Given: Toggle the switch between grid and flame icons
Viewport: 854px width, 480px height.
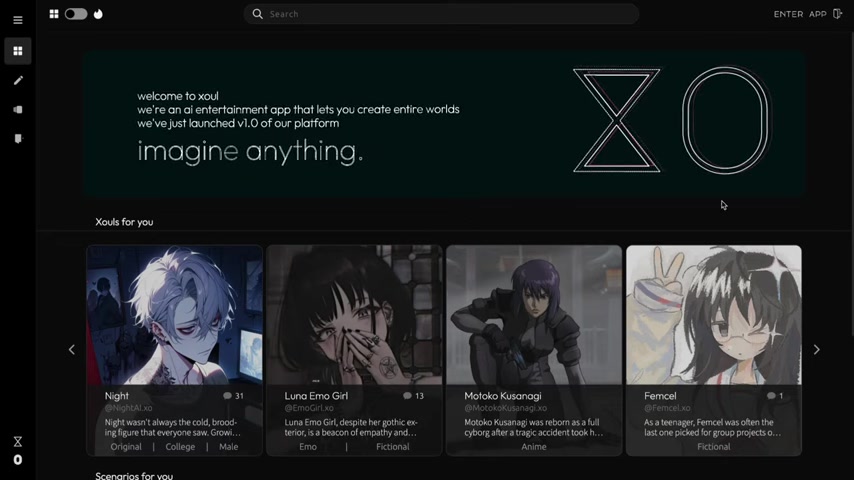Looking at the screenshot, I should click(76, 14).
